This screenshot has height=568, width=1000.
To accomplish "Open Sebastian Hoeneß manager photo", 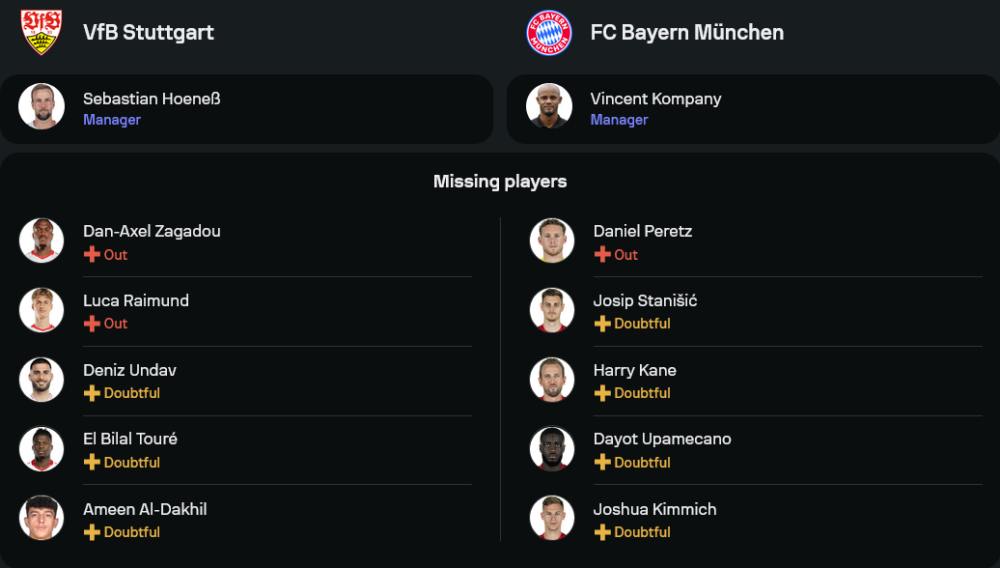I will pos(41,106).
